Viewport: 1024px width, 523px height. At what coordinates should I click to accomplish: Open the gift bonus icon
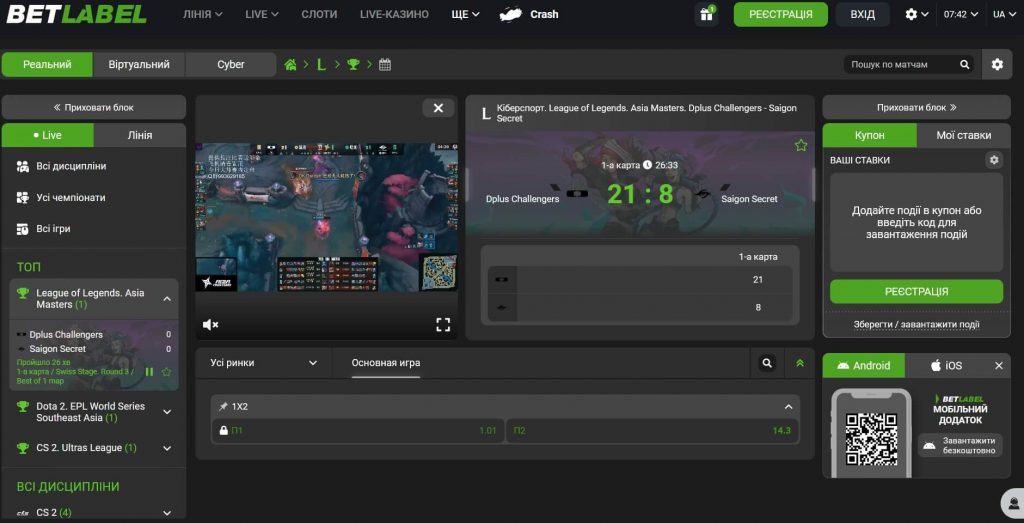(x=706, y=14)
